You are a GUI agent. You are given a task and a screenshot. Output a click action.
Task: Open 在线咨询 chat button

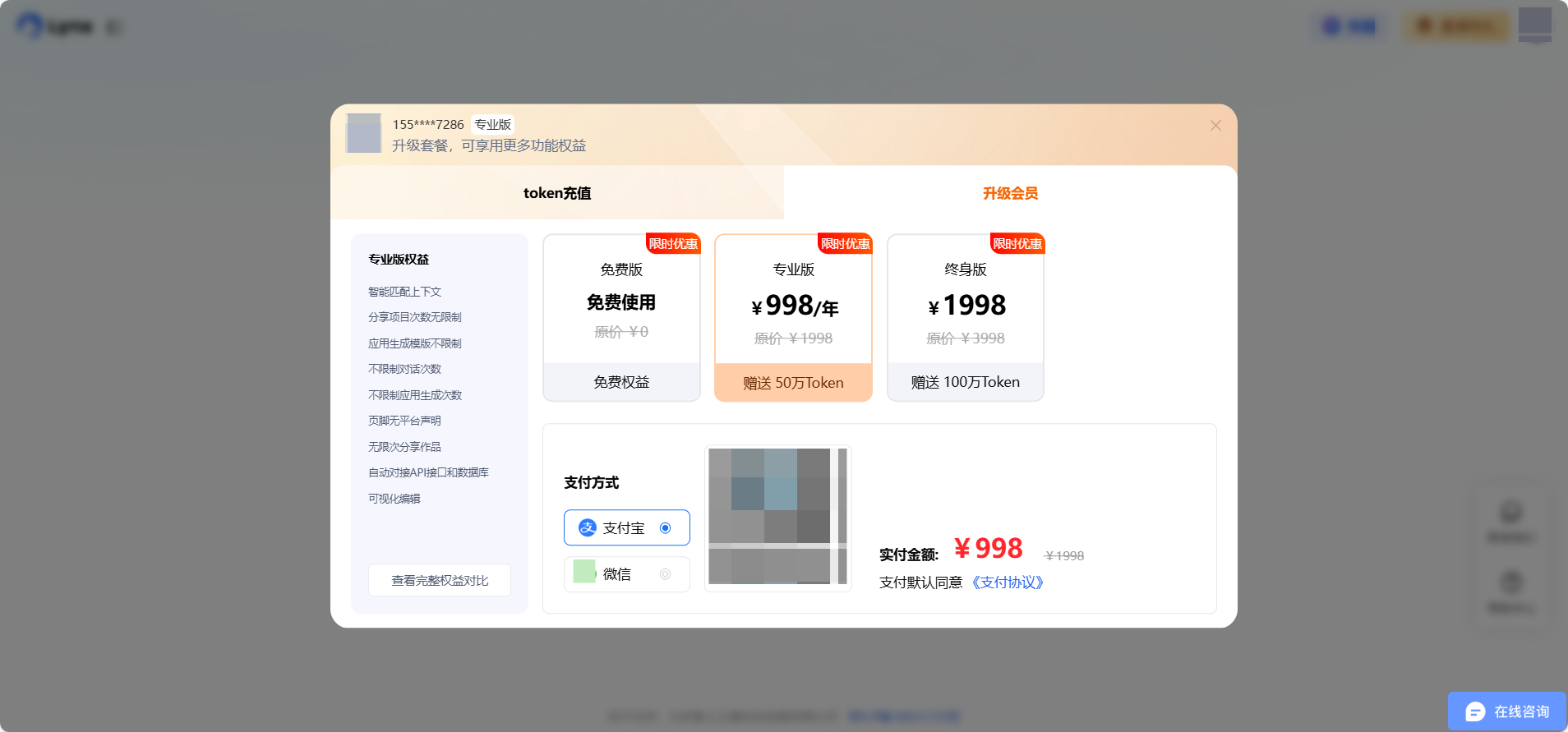pos(1507,711)
